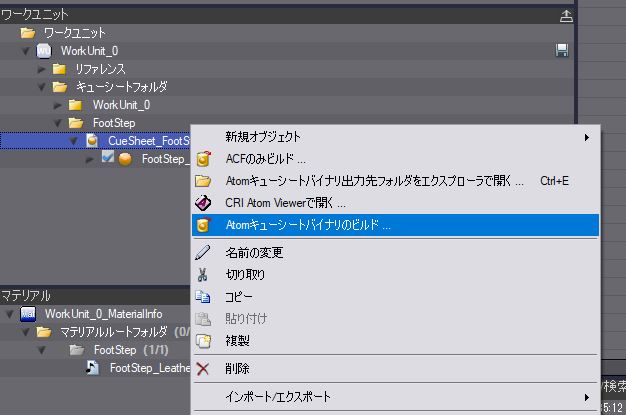
Task: Choose 切り取り from the context menu
Action: pos(396,275)
